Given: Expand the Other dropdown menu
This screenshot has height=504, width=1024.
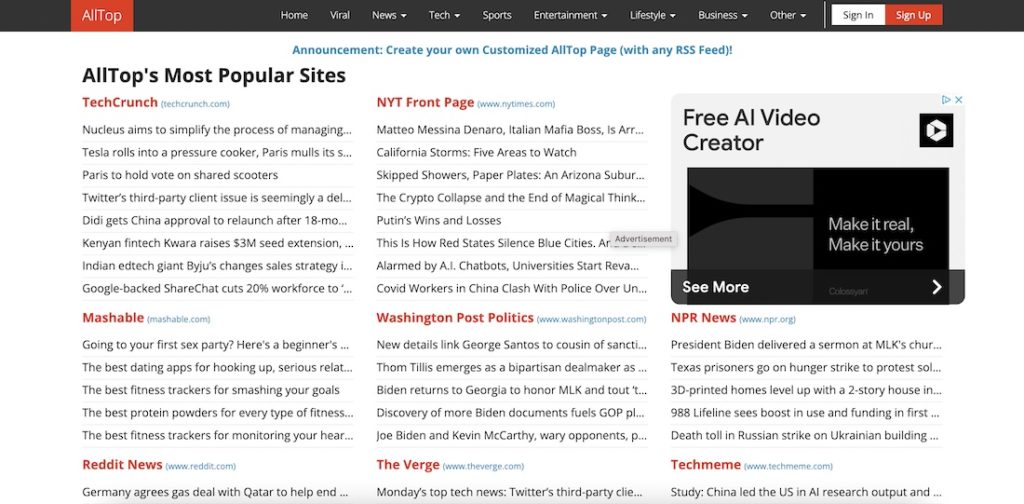Looking at the screenshot, I should [788, 15].
